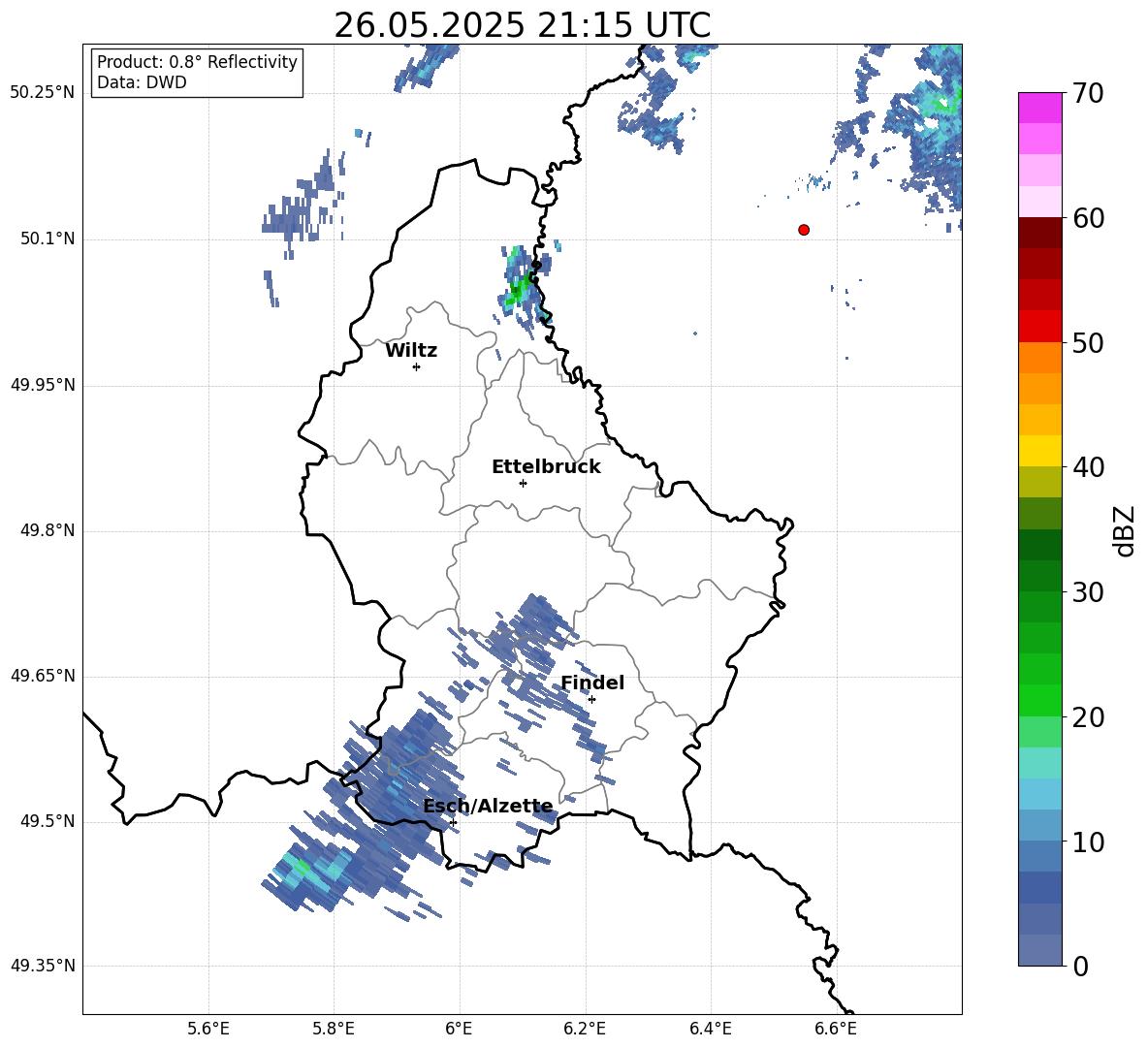Screen dimensions: 1148x1048
Task: Click the title 26.05.2025 21:15 UTC
Action: (x=522, y=25)
